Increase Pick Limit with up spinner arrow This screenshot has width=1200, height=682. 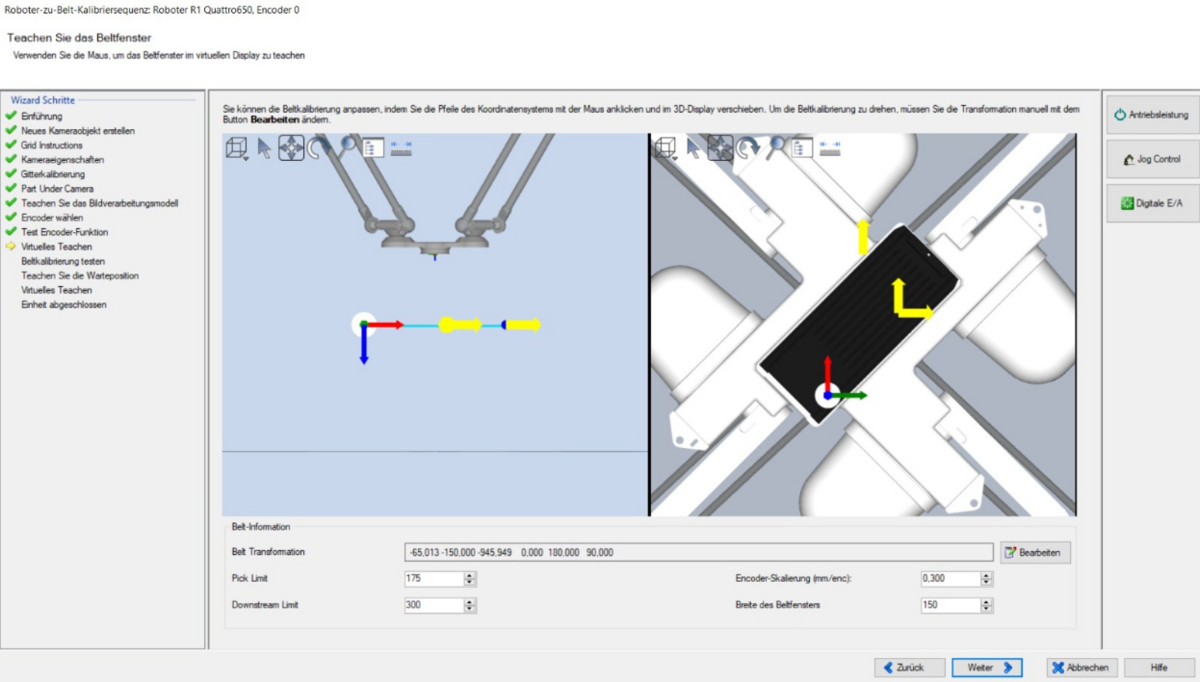470,575
